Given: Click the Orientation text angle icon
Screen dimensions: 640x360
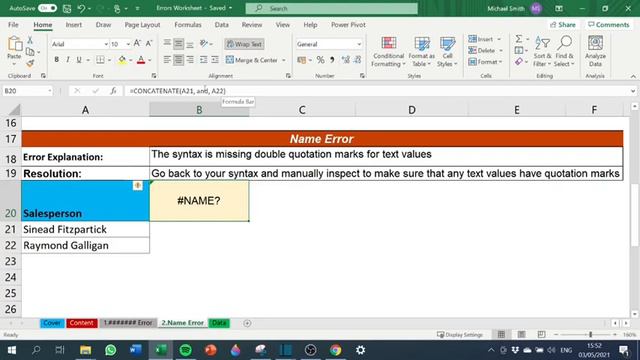Looking at the screenshot, I should tap(204, 43).
